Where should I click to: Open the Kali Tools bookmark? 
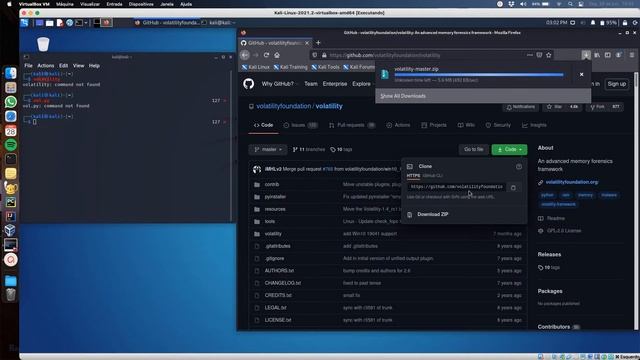[x=325, y=67]
